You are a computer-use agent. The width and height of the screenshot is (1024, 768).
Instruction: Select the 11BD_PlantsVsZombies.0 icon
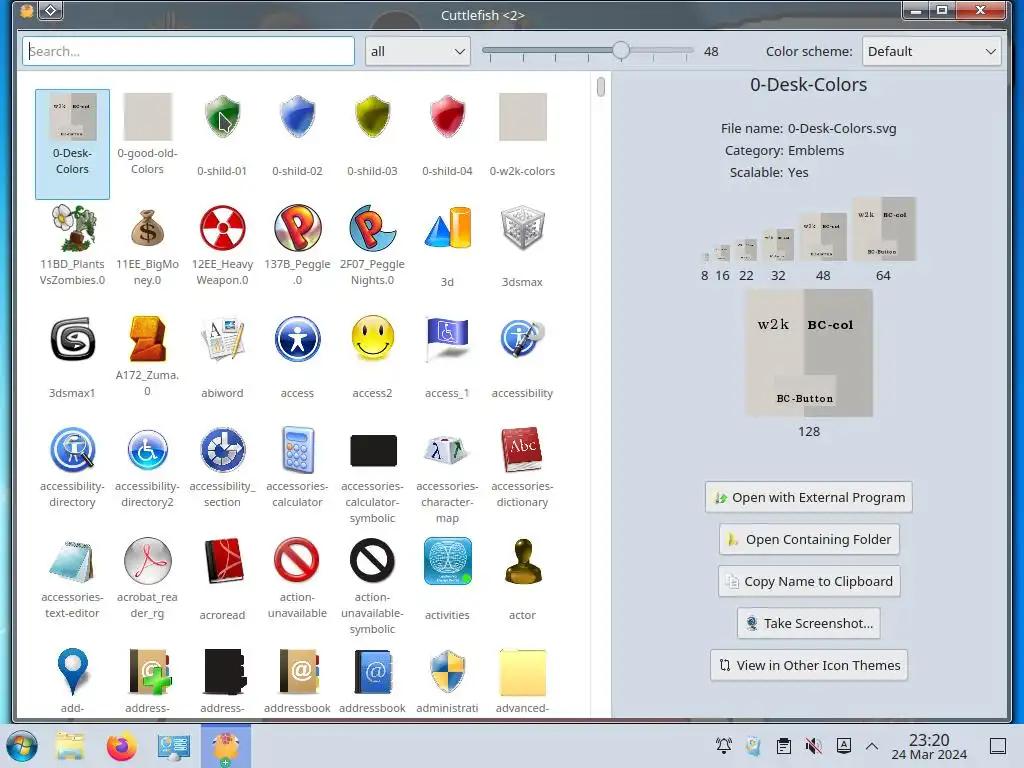(x=72, y=228)
